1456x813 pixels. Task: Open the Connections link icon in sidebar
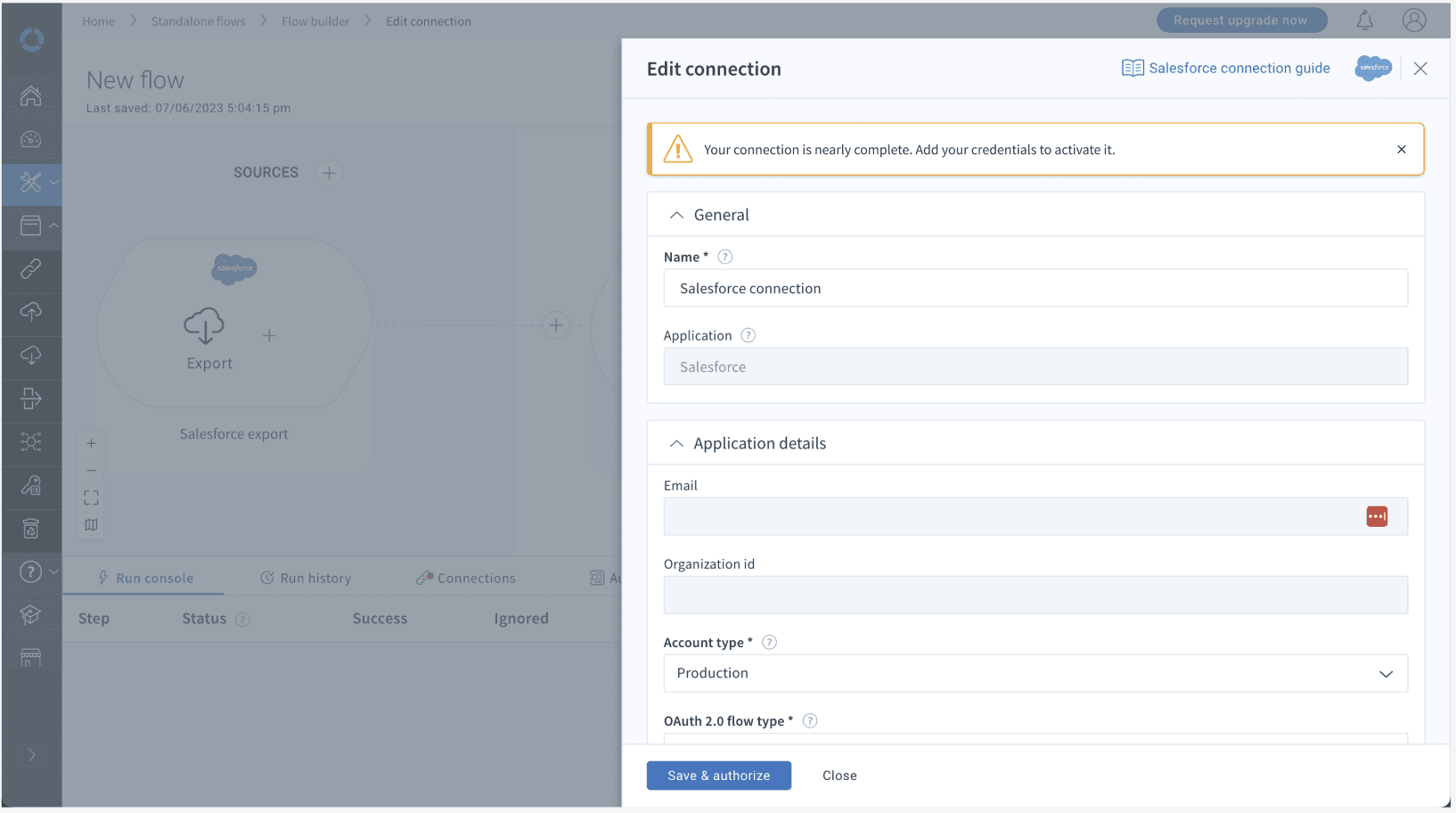31,268
